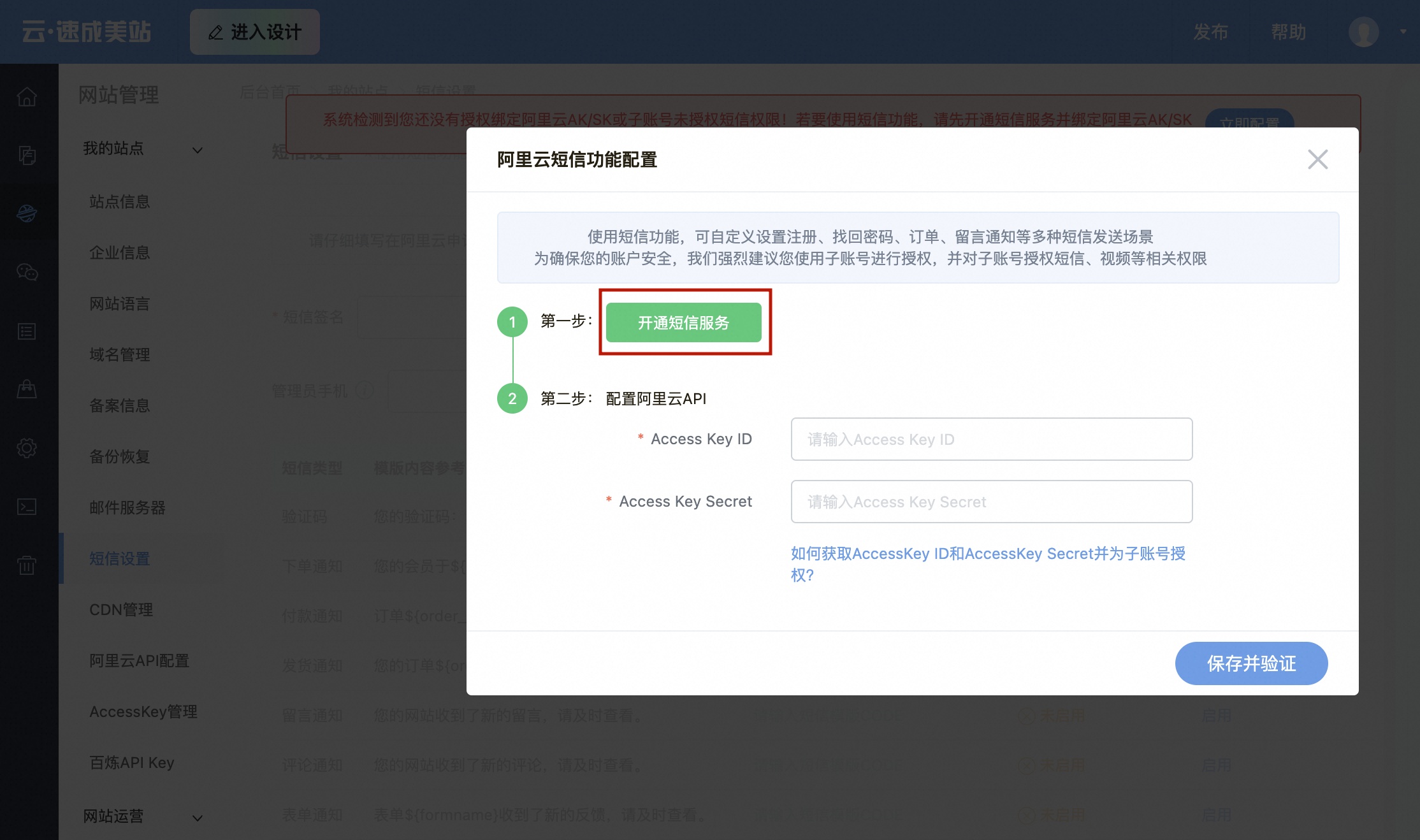This screenshot has height=840, width=1420.
Task: Open 站点信息 in the side menu
Action: 120,202
